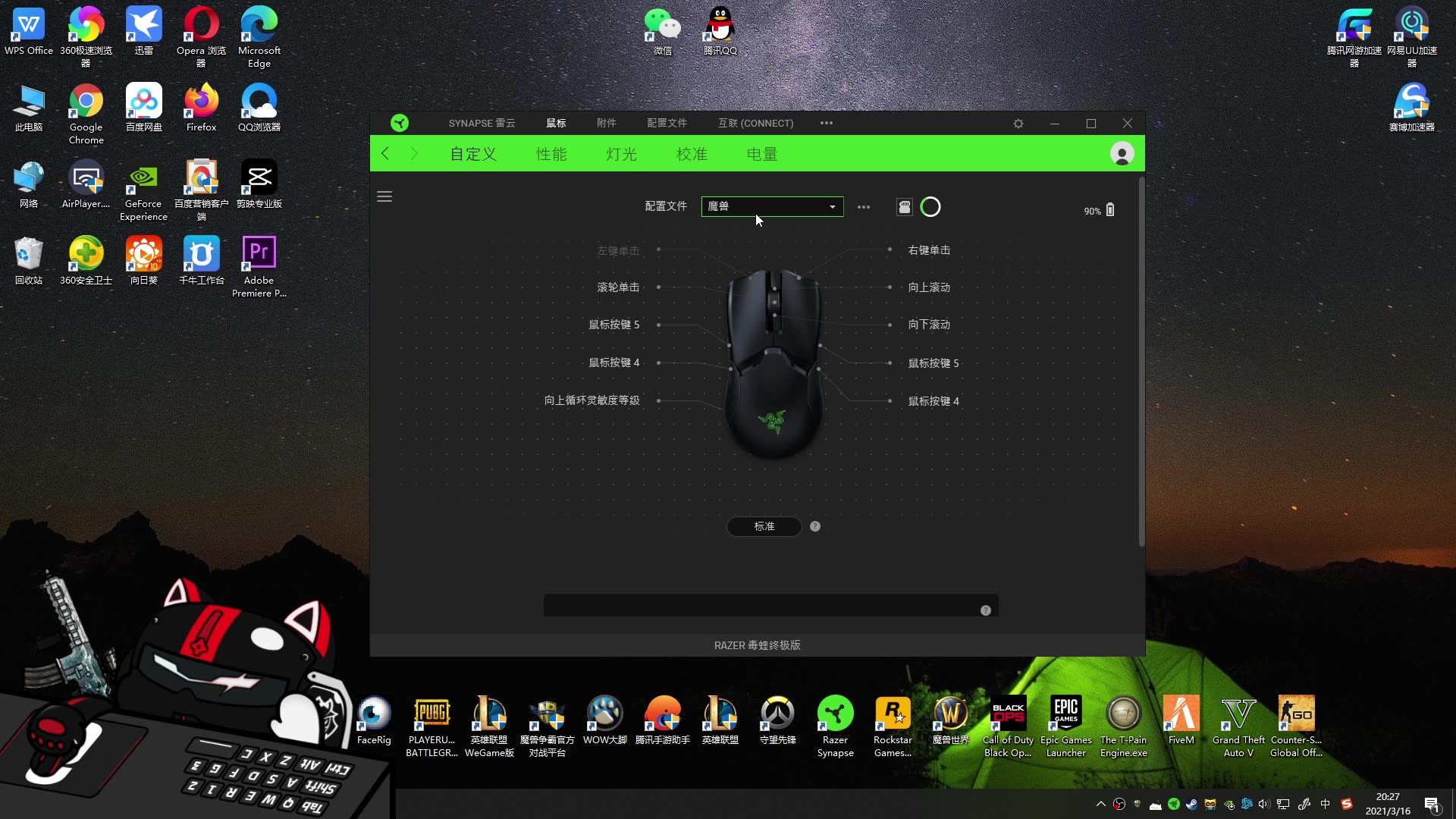1456x819 pixels.
Task: Open PLAYERUNKNOWN'S BATTLEGROUNDS desktop icon
Action: click(x=431, y=726)
